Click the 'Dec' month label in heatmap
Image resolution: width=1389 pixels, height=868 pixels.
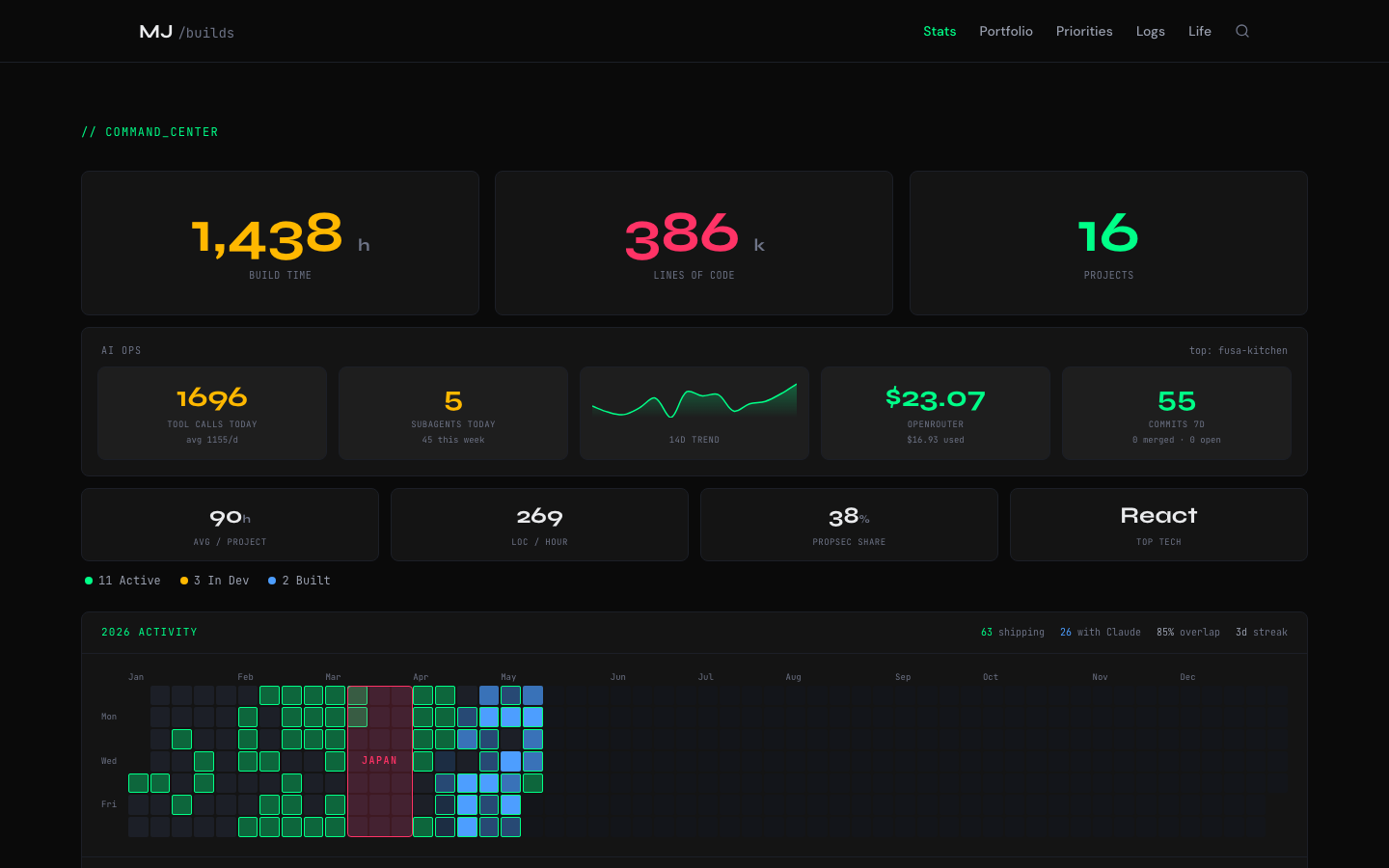coord(1187,677)
